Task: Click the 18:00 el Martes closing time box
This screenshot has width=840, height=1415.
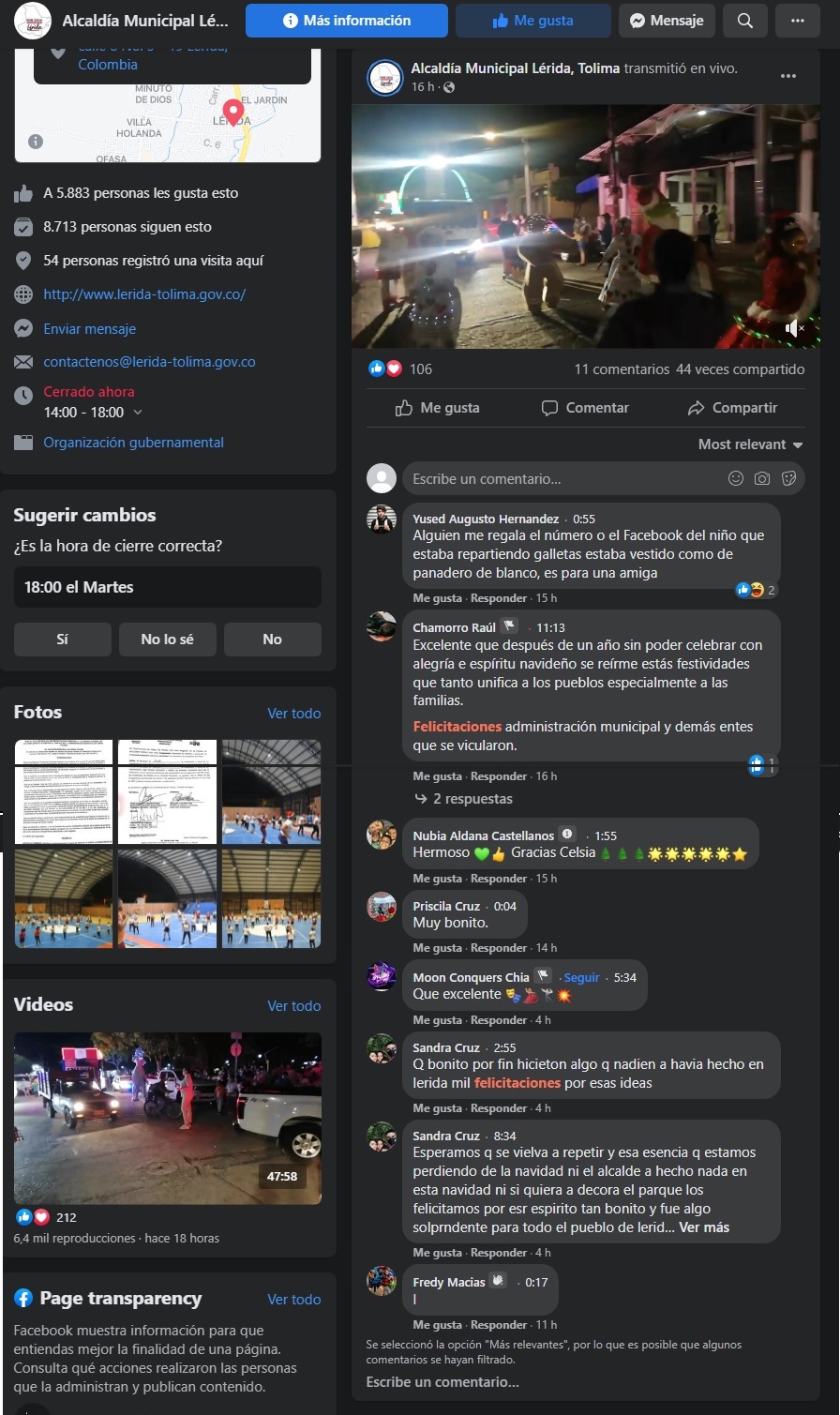Action: point(168,587)
